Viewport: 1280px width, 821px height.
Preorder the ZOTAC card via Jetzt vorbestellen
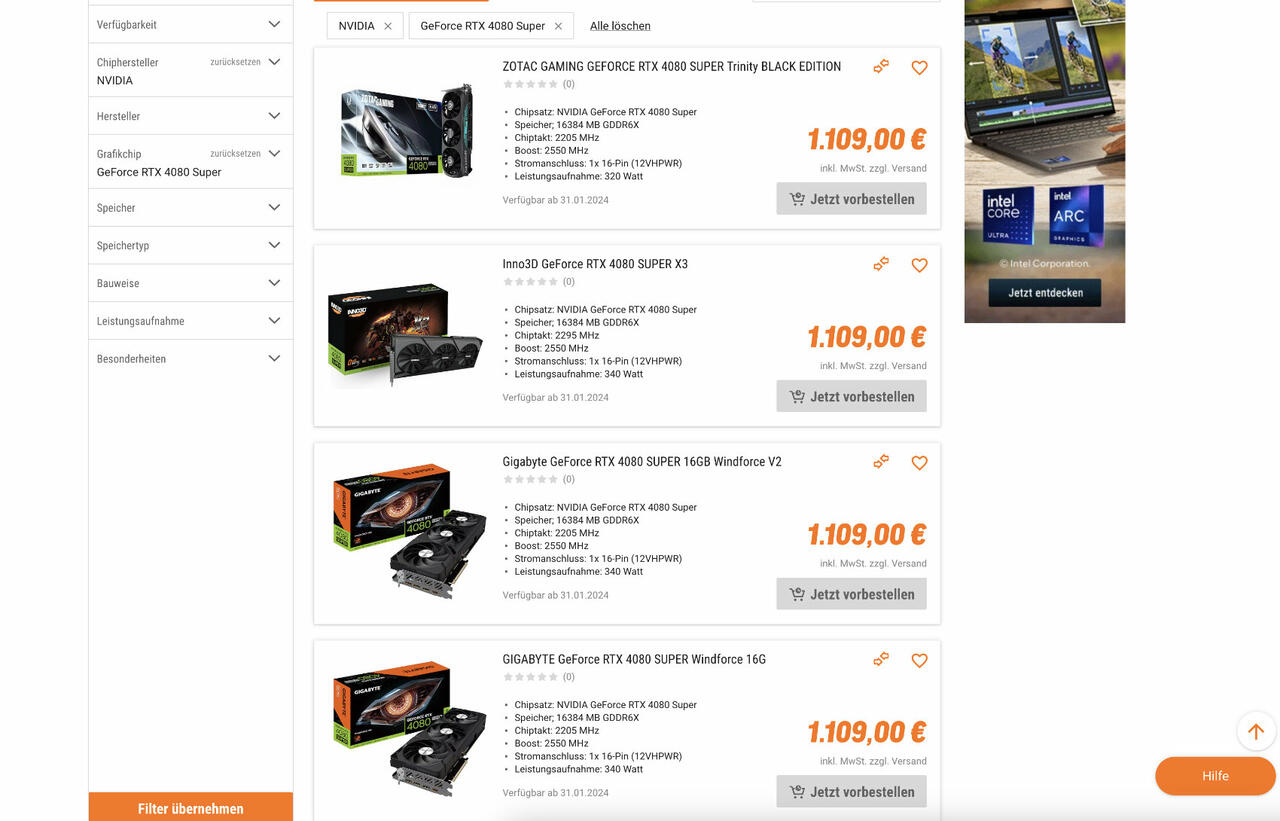[851, 198]
